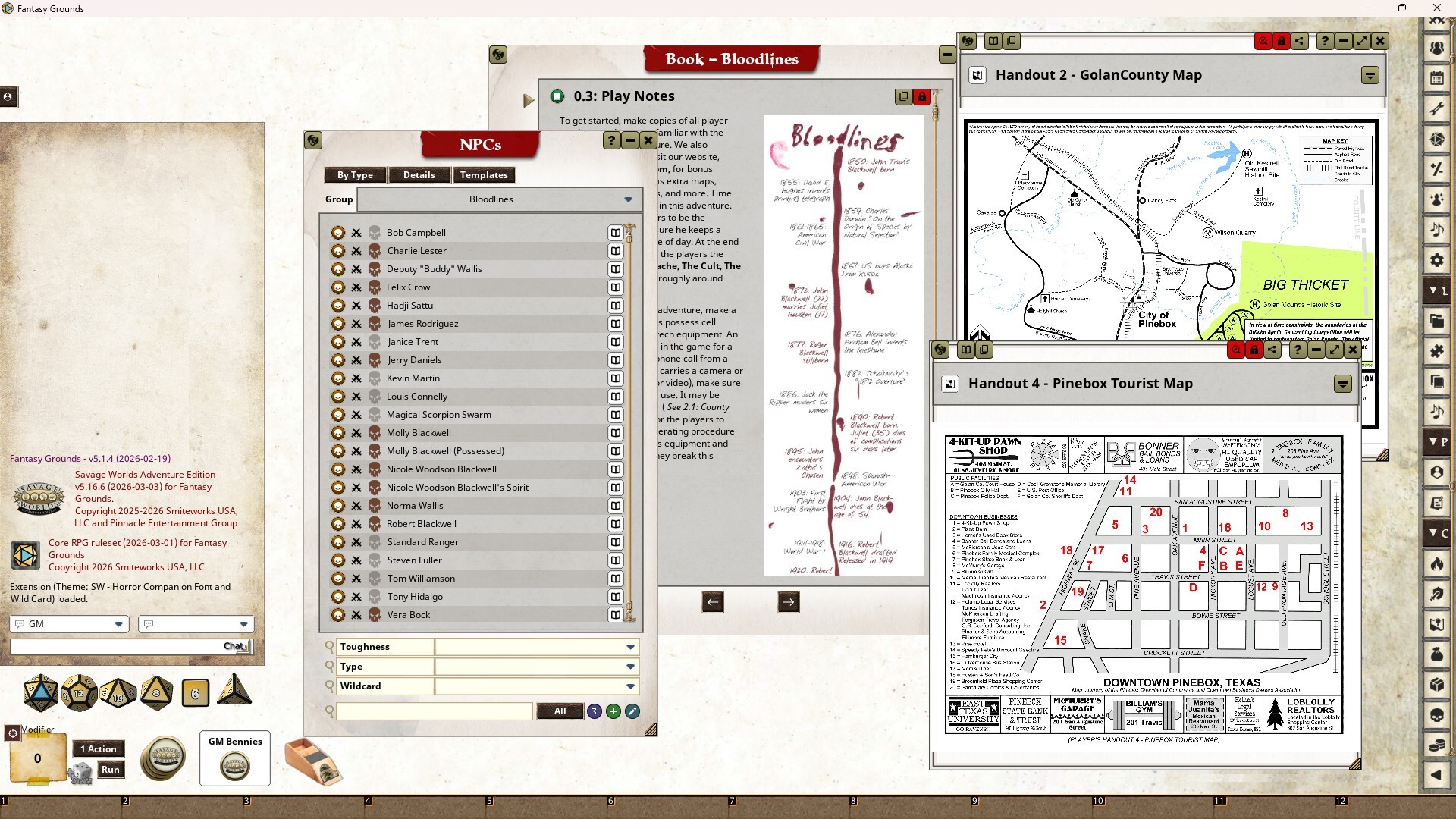
Task: Go to next page arrow in book
Action: point(788,602)
